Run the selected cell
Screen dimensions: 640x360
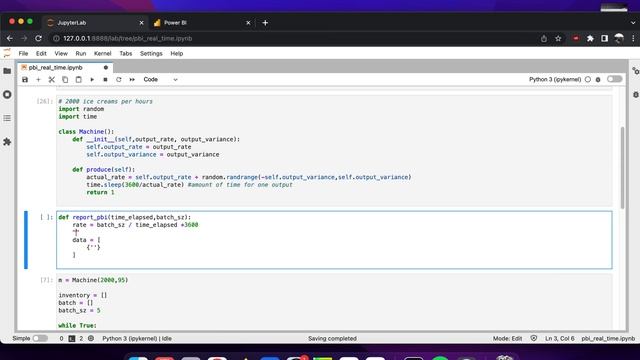point(92,80)
